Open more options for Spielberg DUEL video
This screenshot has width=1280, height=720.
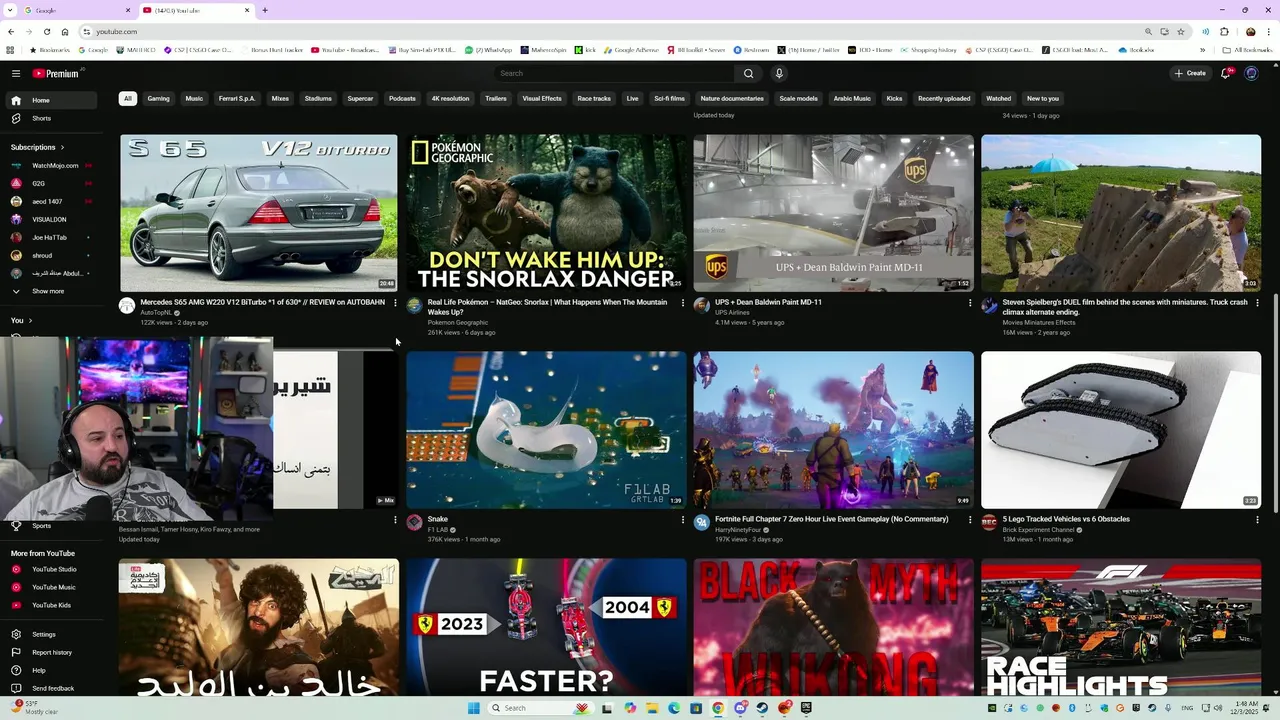[1257, 302]
